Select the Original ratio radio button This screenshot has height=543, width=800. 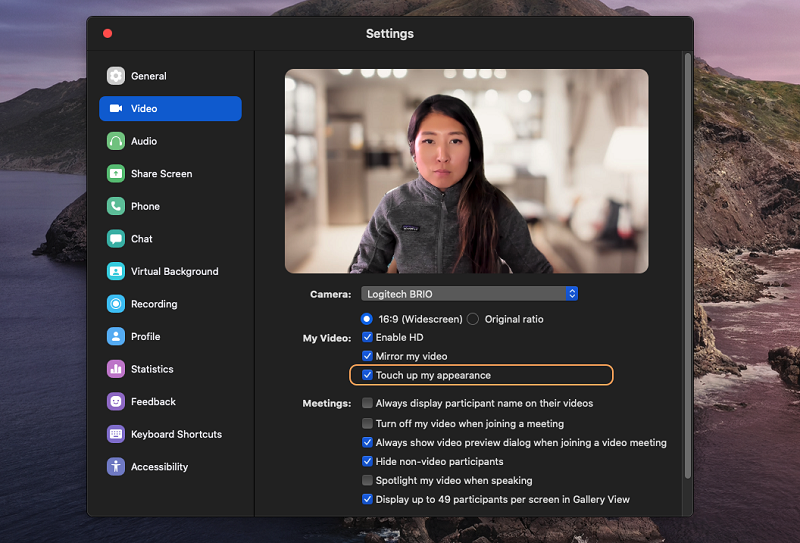click(473, 319)
